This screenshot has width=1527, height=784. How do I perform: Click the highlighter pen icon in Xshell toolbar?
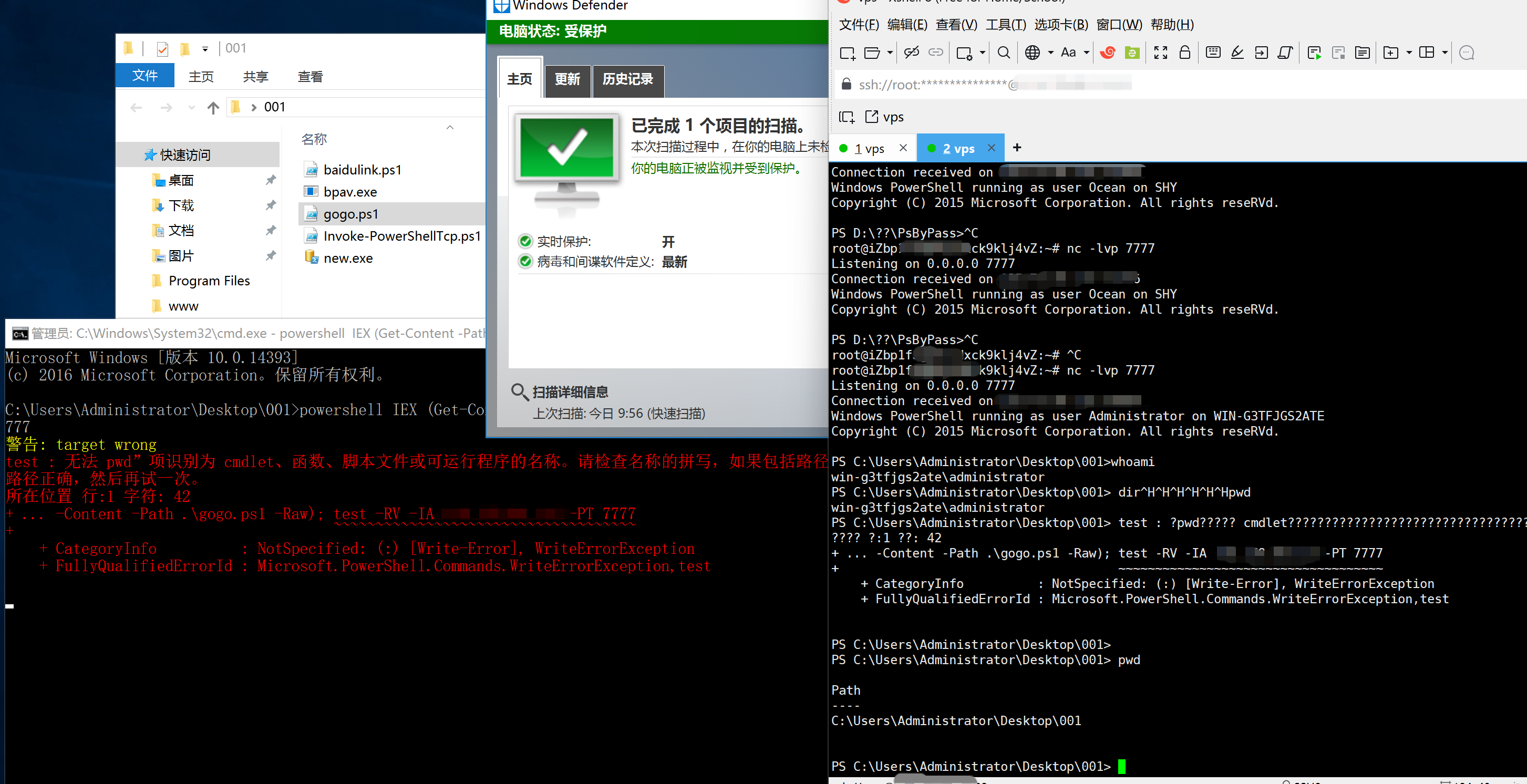click(1236, 53)
